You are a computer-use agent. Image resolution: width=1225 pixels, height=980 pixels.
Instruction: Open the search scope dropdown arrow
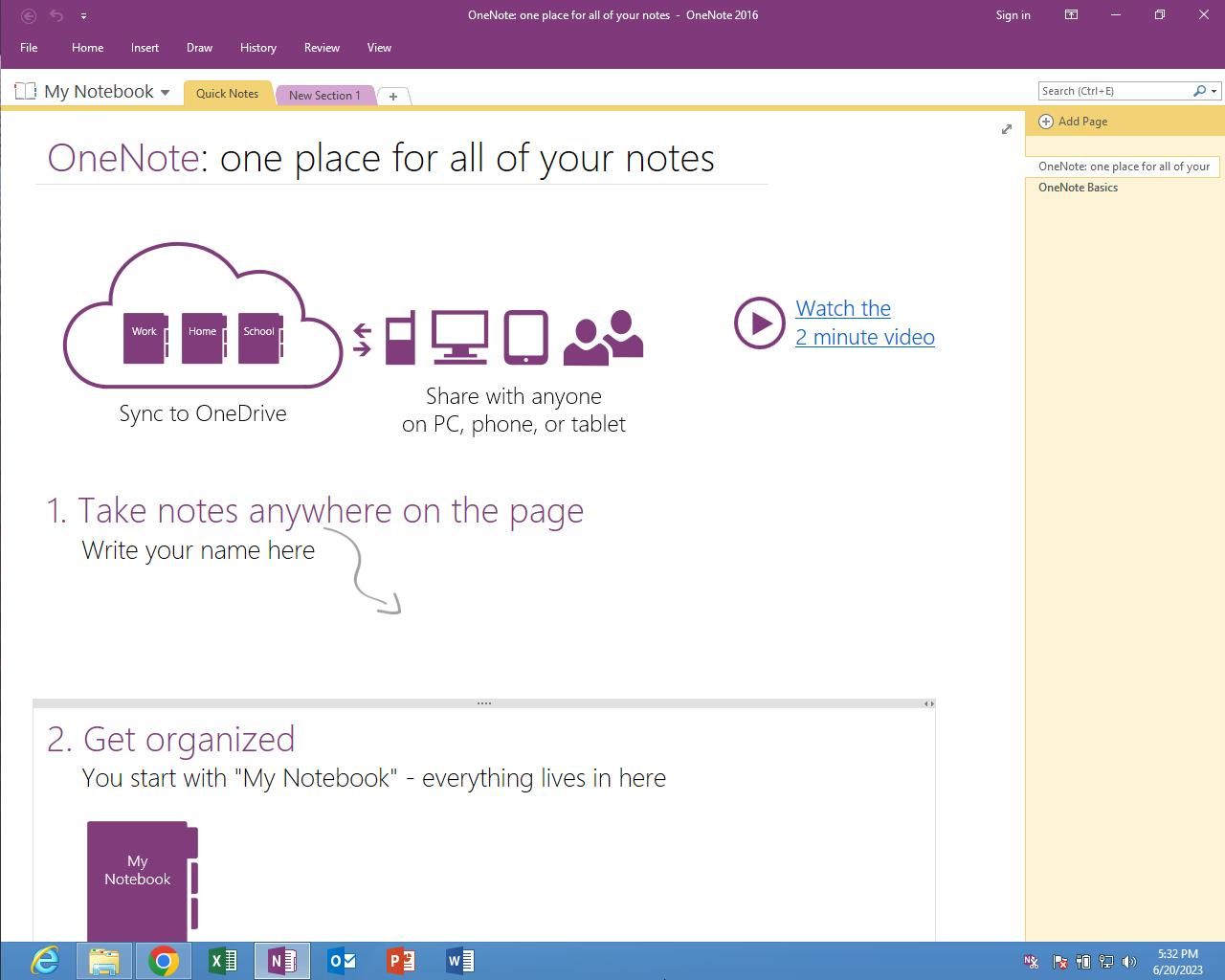1214,91
